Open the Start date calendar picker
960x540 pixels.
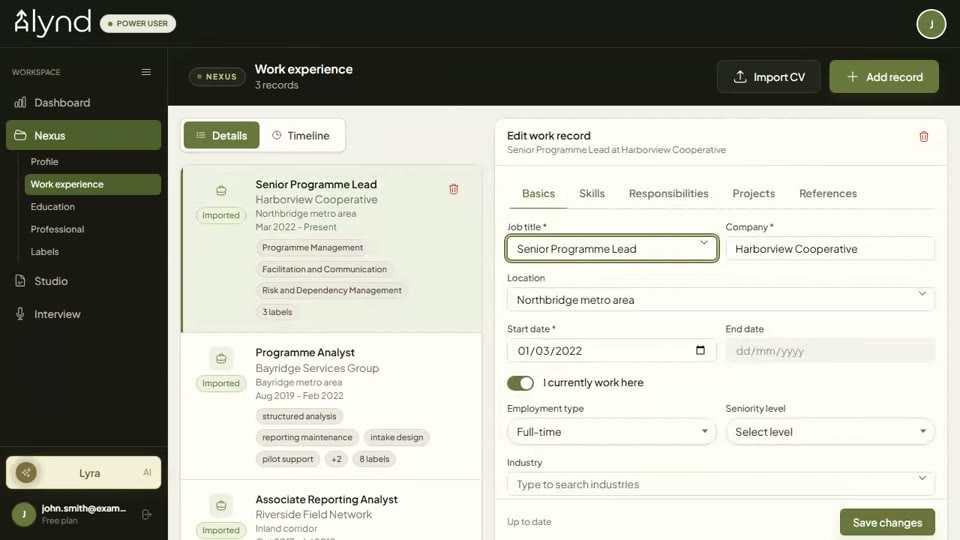tap(700, 350)
